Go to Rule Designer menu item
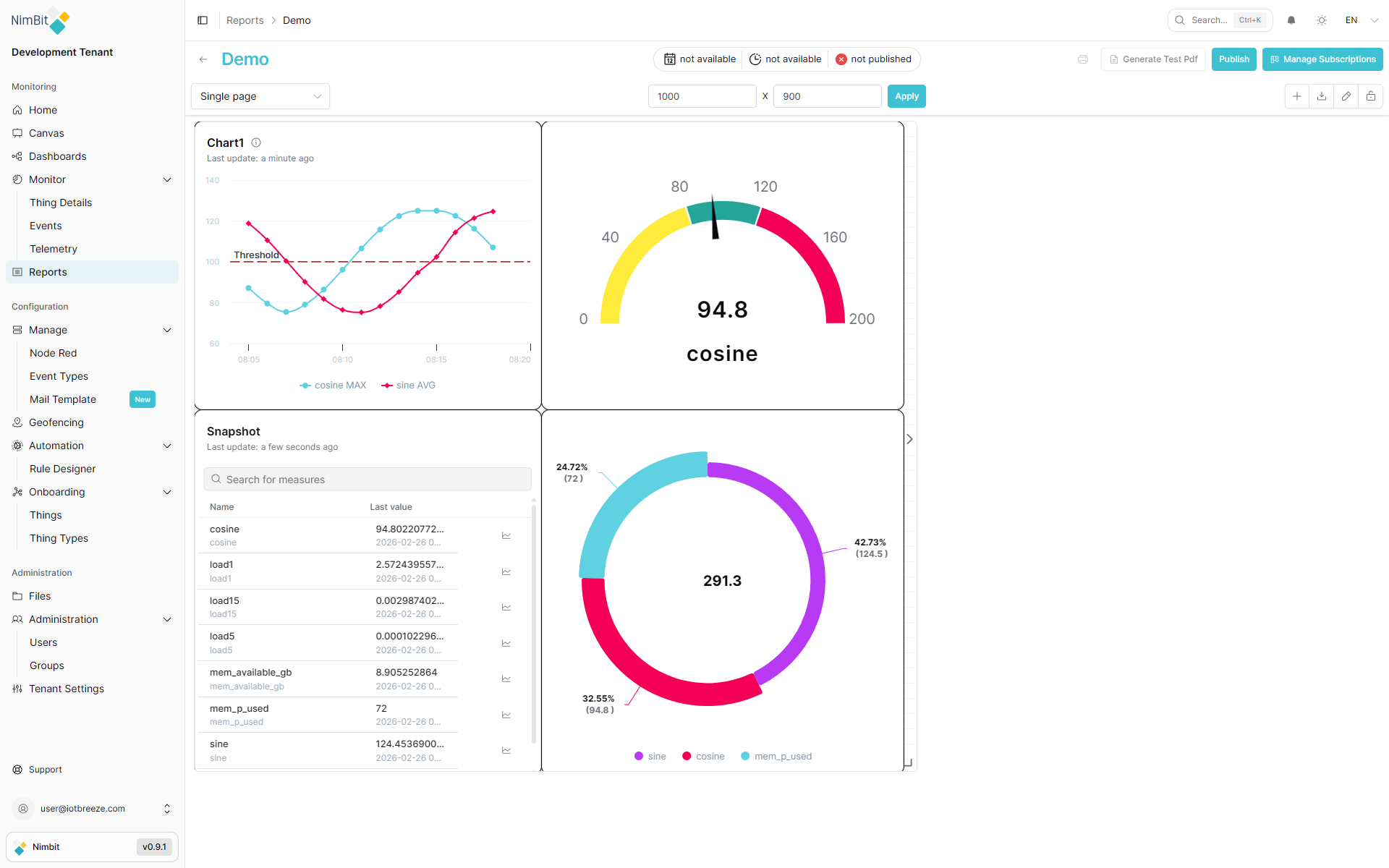This screenshot has width=1389, height=868. pyautogui.click(x=62, y=469)
